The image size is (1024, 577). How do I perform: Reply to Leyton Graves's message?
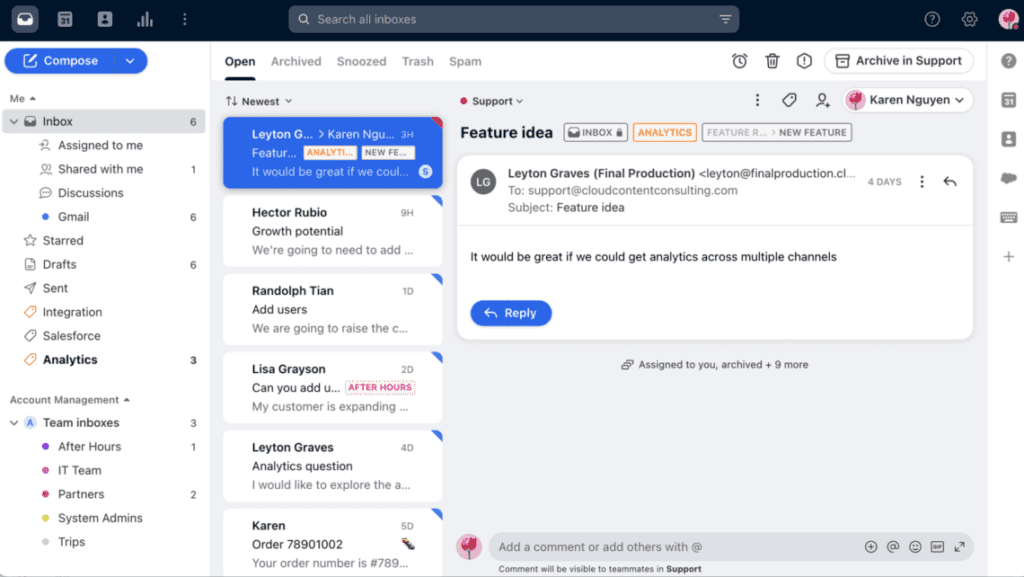point(511,313)
